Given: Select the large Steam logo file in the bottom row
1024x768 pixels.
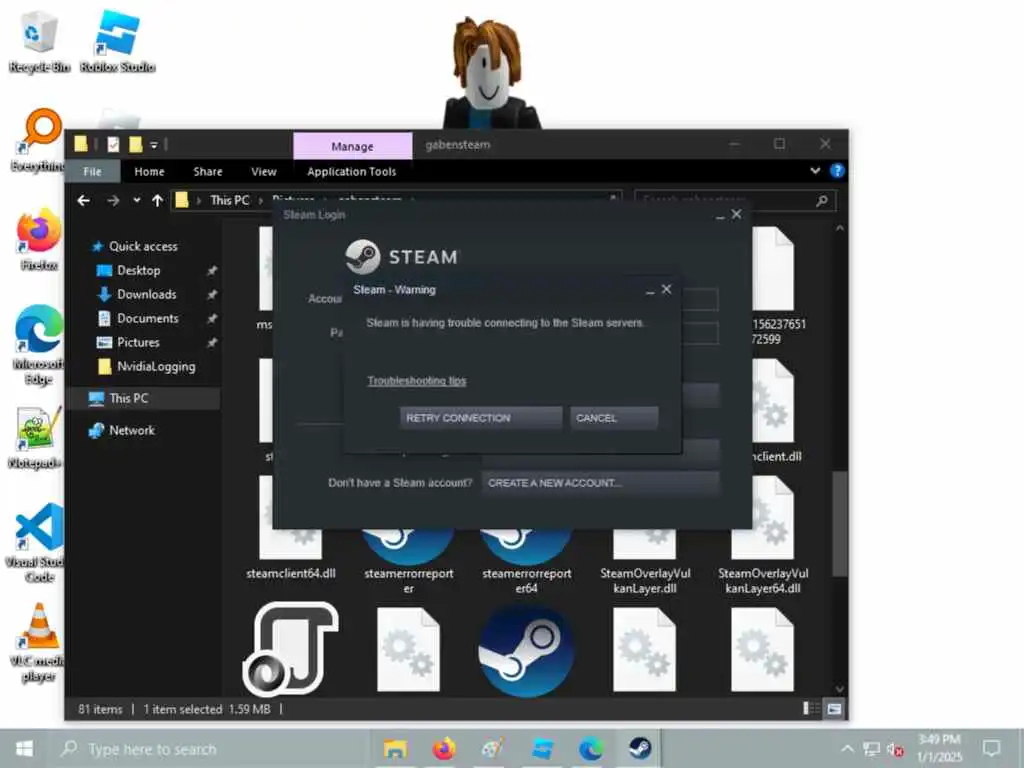Looking at the screenshot, I should [x=526, y=650].
